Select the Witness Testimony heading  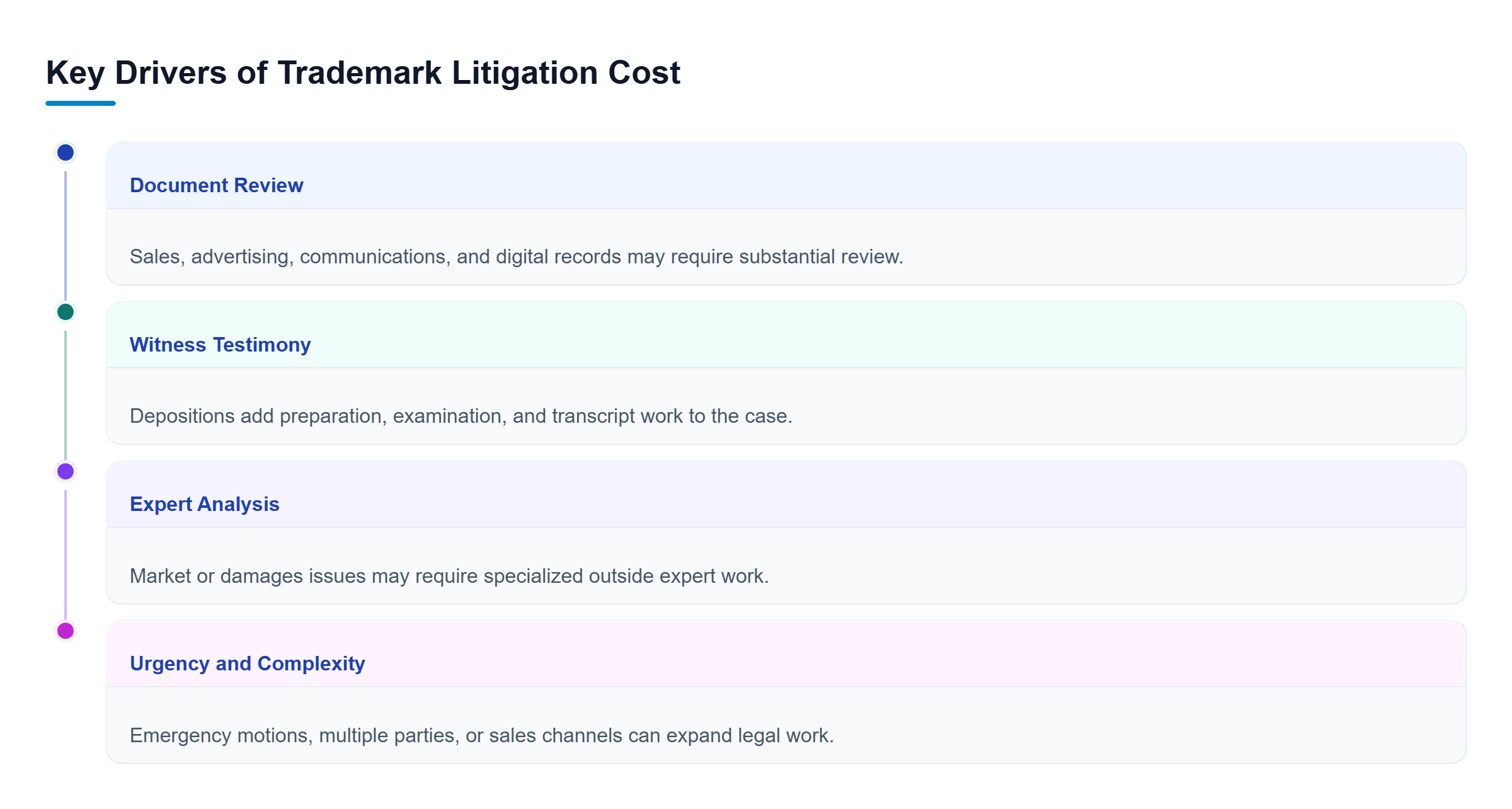pos(220,345)
